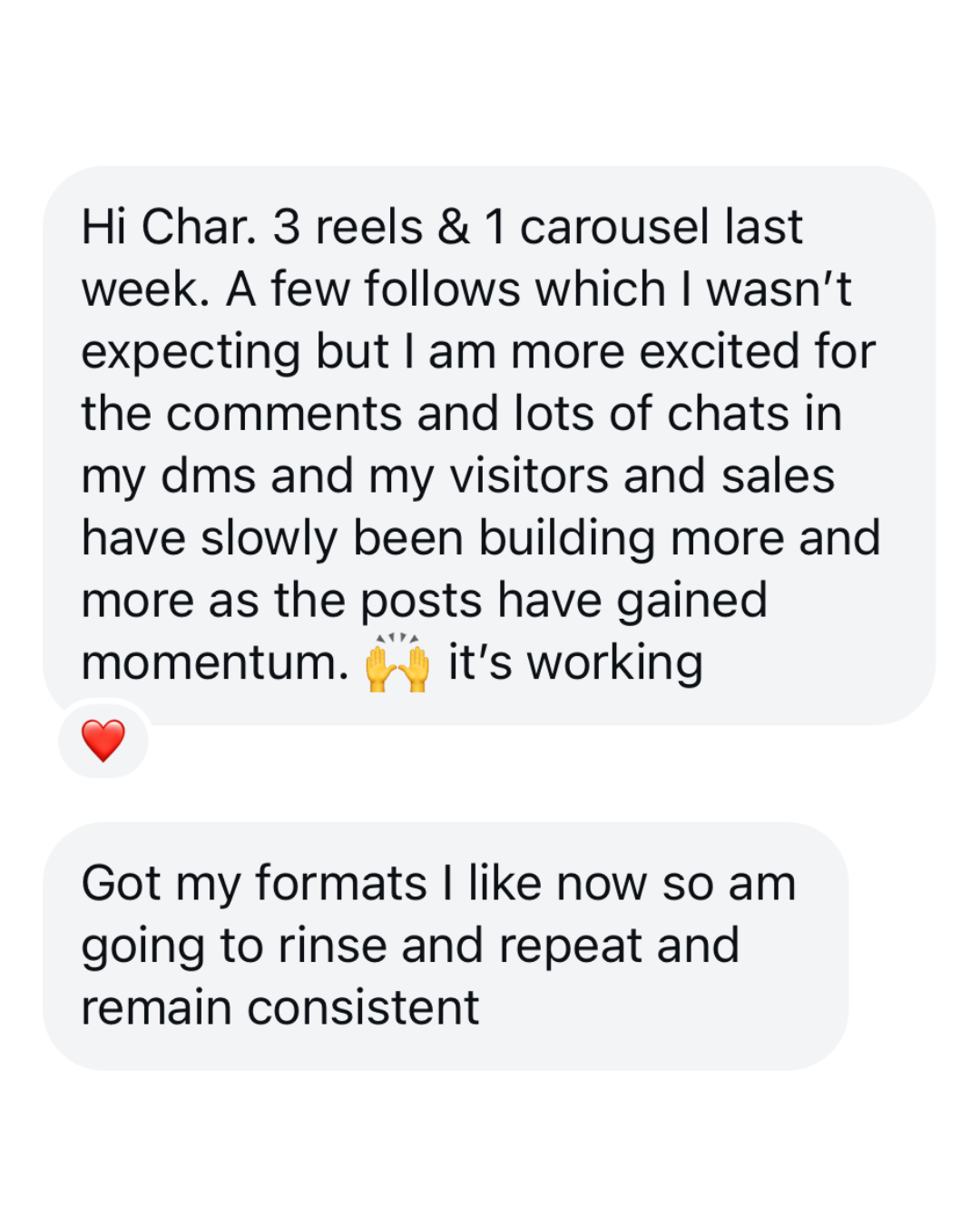Click the word 'carousel' in the message
The height and width of the screenshot is (1225, 980).
point(614,227)
